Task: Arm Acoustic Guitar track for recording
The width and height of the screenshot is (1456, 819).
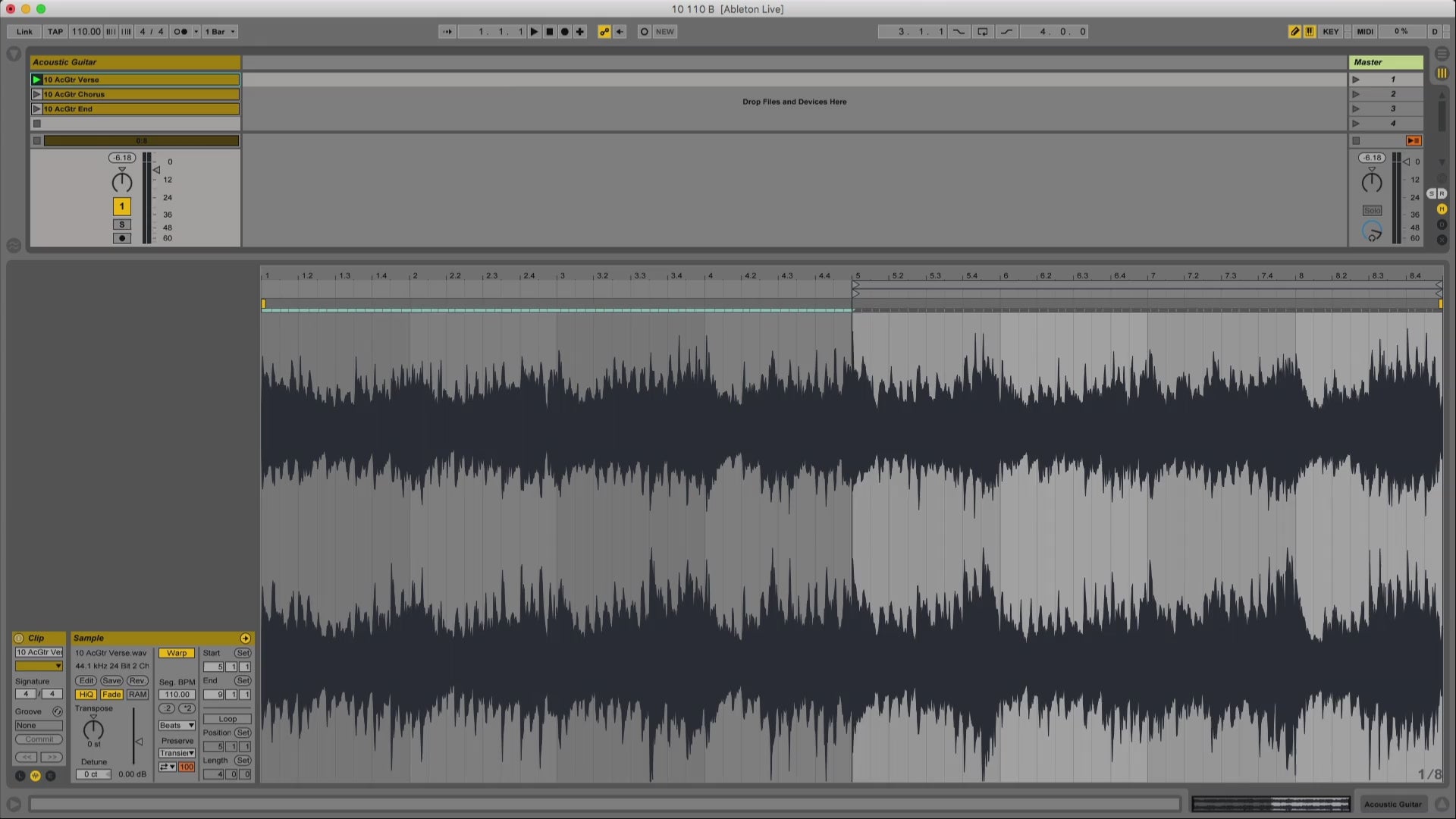Action: [x=121, y=238]
